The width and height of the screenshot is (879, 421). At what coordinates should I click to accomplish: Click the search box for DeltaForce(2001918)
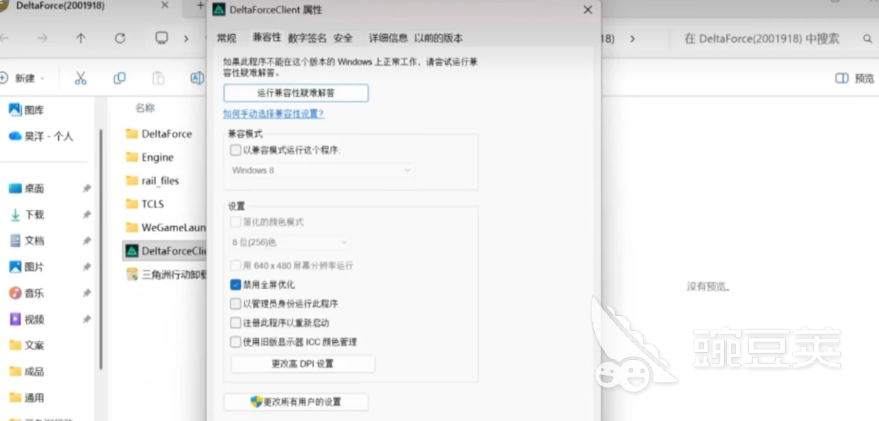762,38
